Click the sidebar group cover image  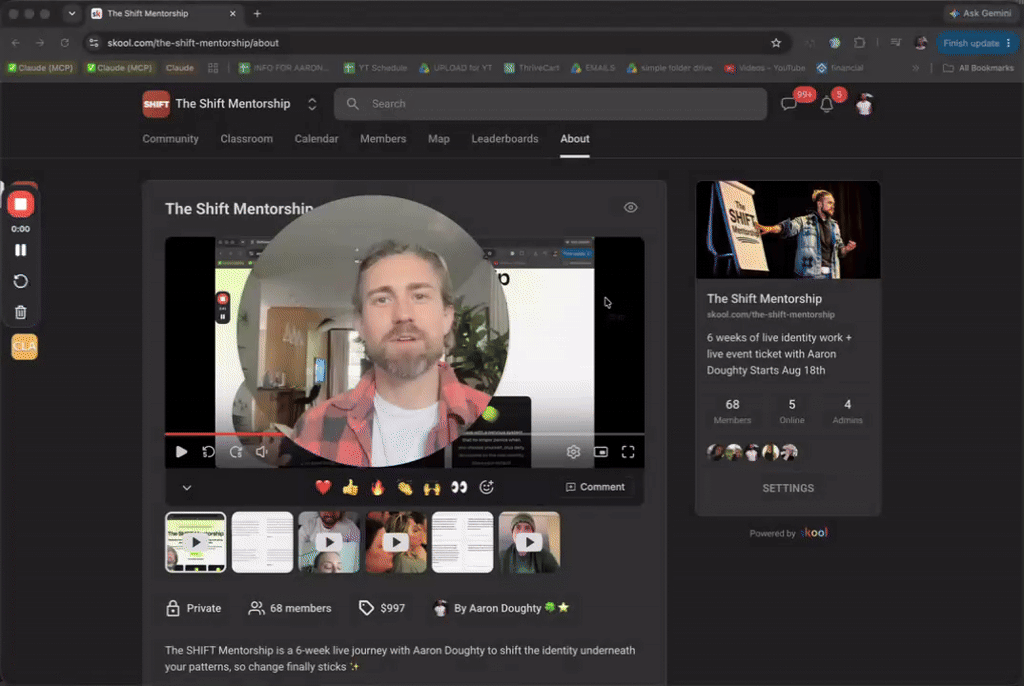tap(788, 230)
